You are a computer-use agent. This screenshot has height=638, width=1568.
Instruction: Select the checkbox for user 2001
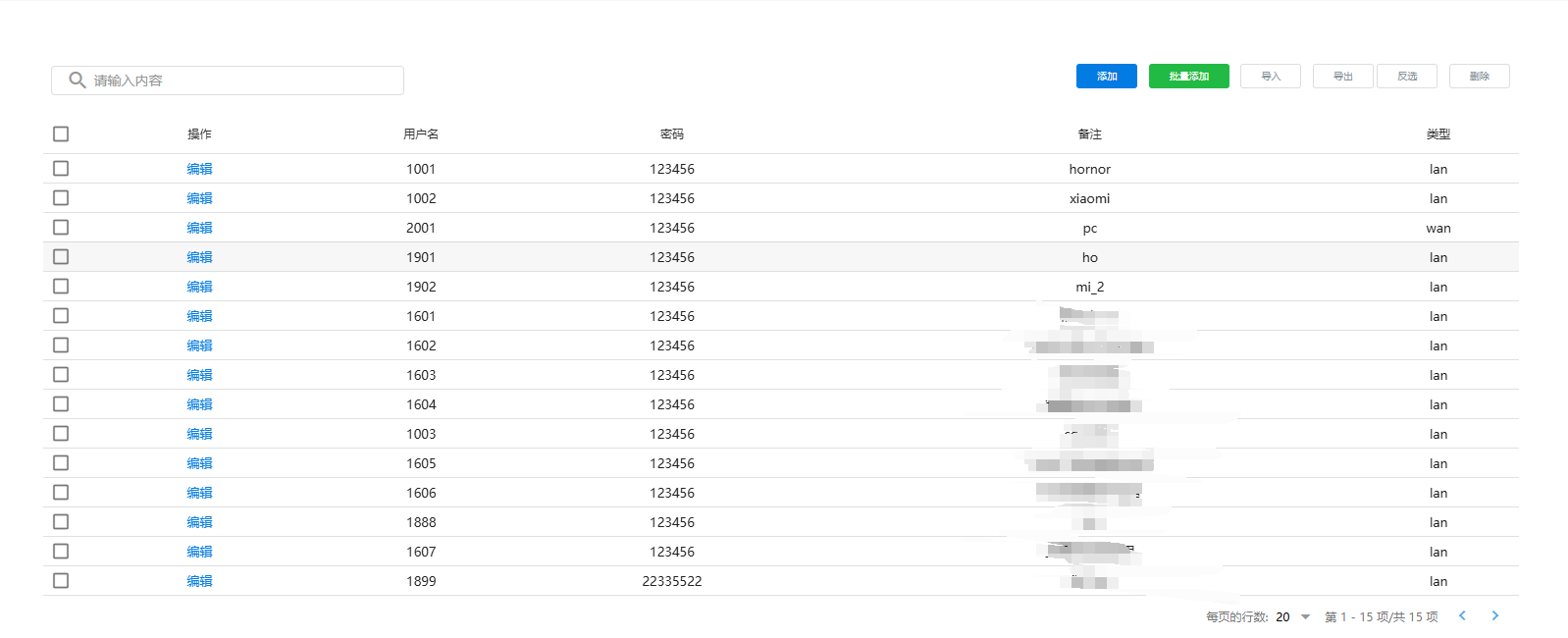[x=61, y=228]
